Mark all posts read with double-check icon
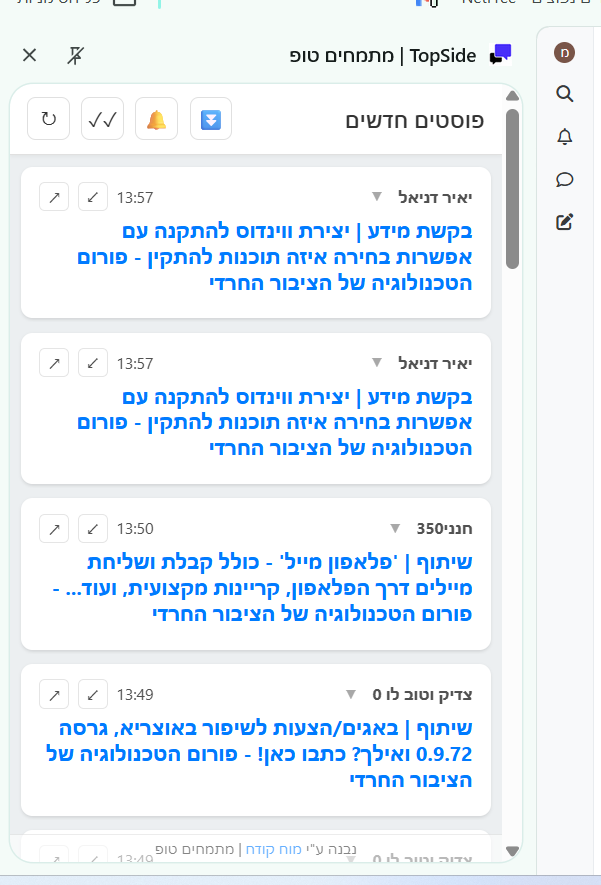The width and height of the screenshot is (601, 885). point(102,120)
